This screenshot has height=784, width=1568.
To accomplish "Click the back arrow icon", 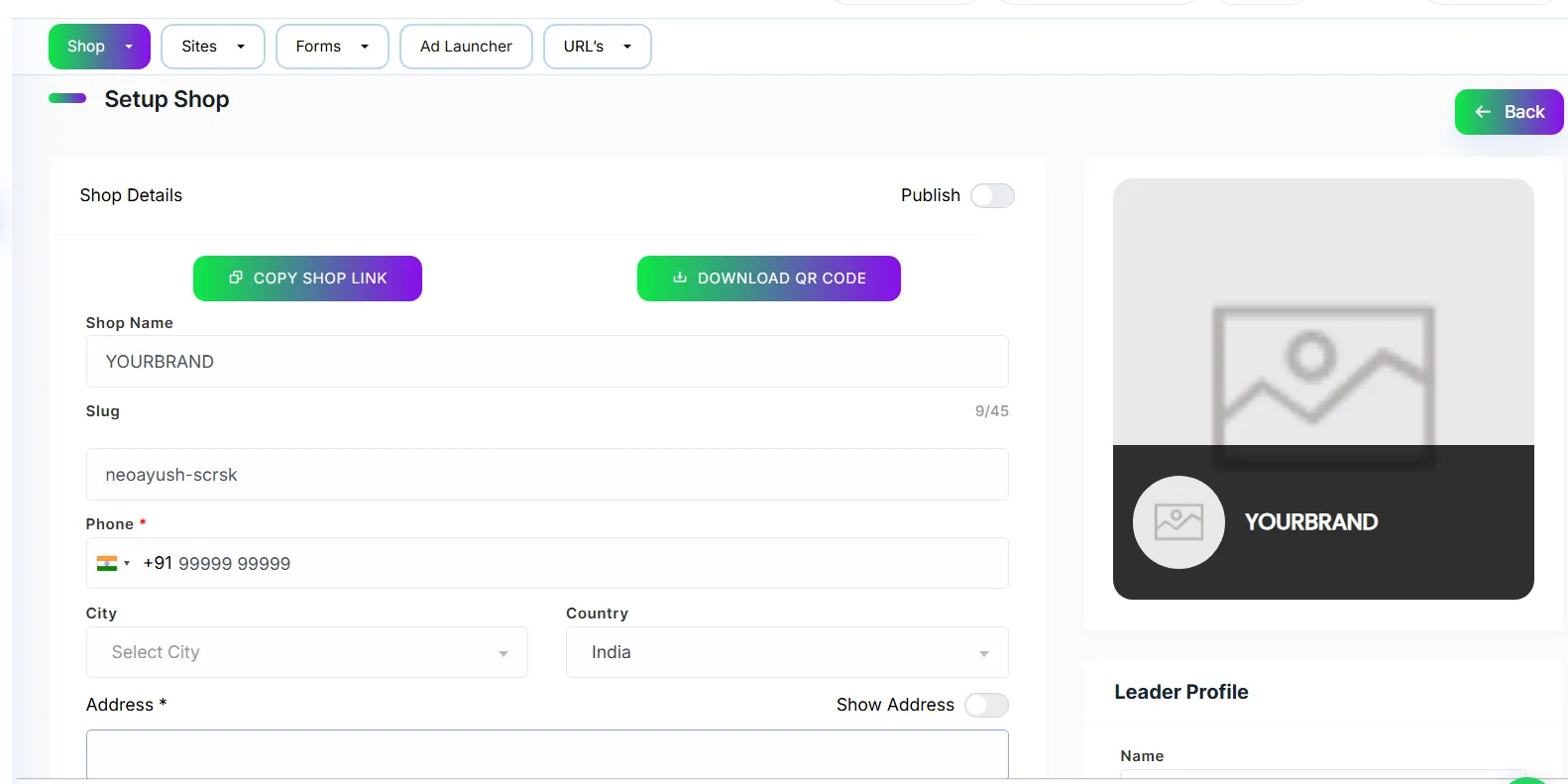I will [1483, 112].
